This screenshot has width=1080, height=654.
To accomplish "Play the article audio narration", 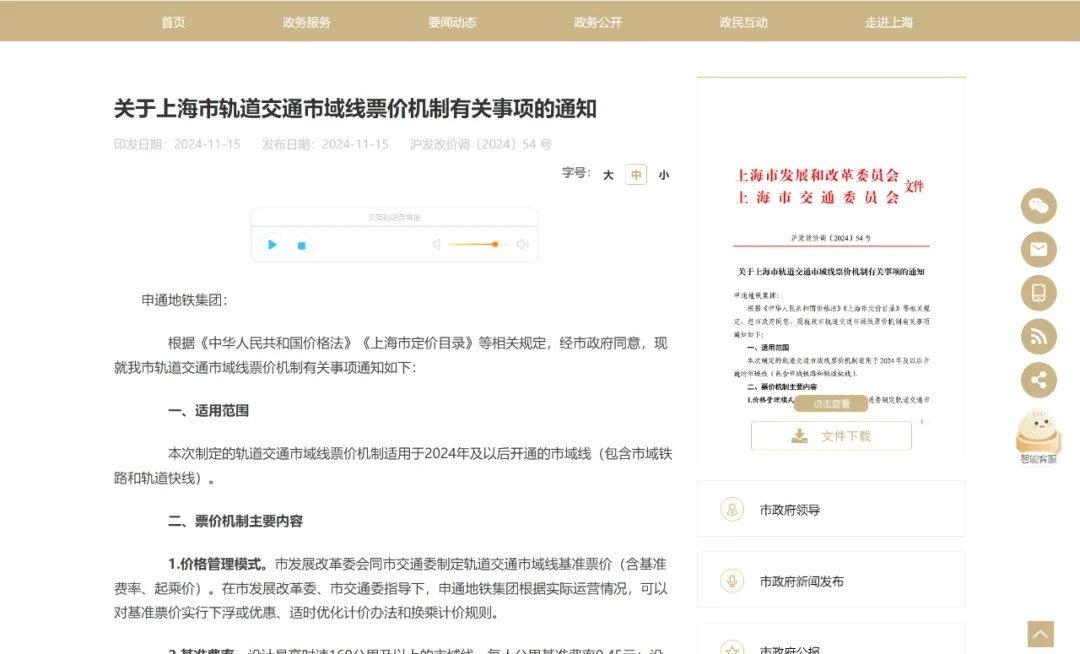I will point(271,243).
